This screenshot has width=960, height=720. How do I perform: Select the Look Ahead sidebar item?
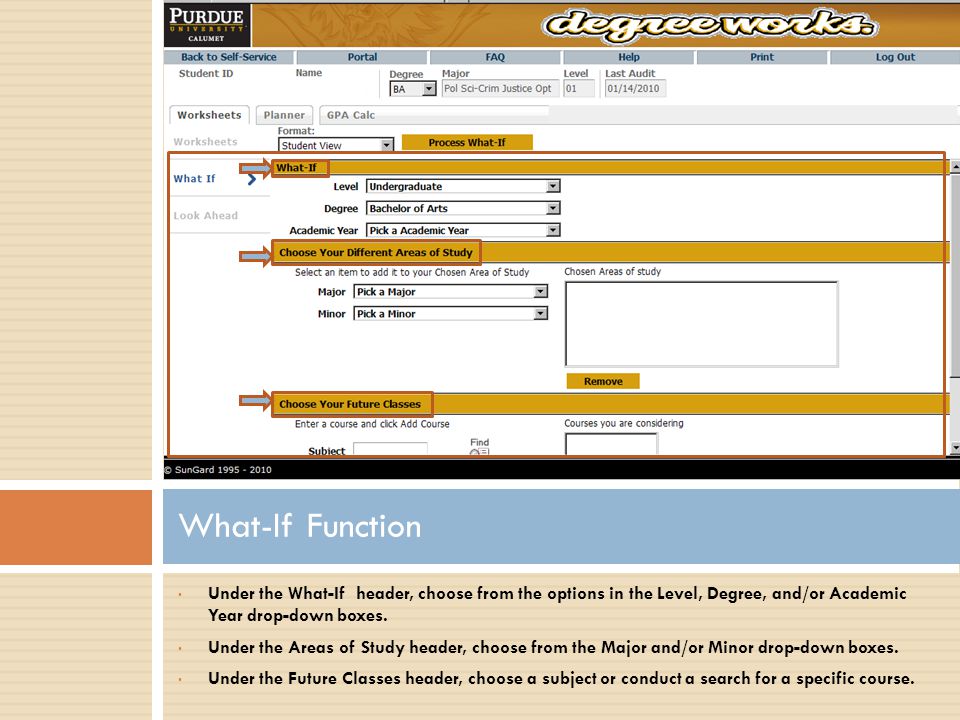point(206,216)
